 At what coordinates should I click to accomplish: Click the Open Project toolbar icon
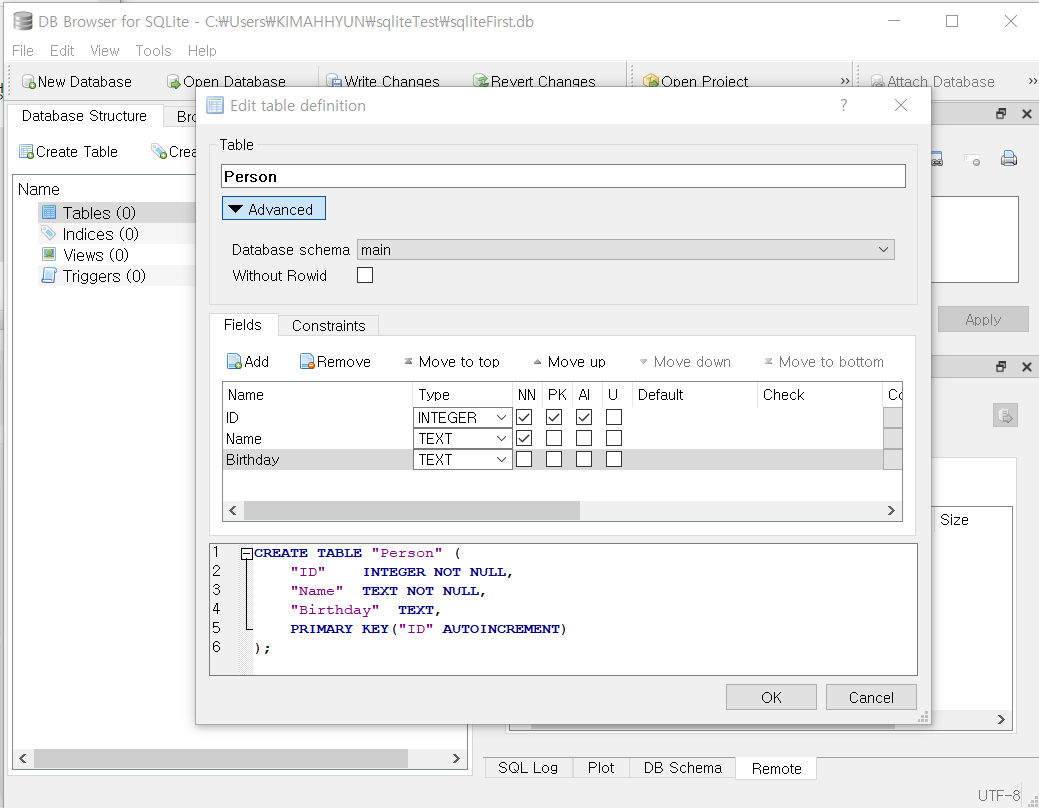(x=651, y=82)
